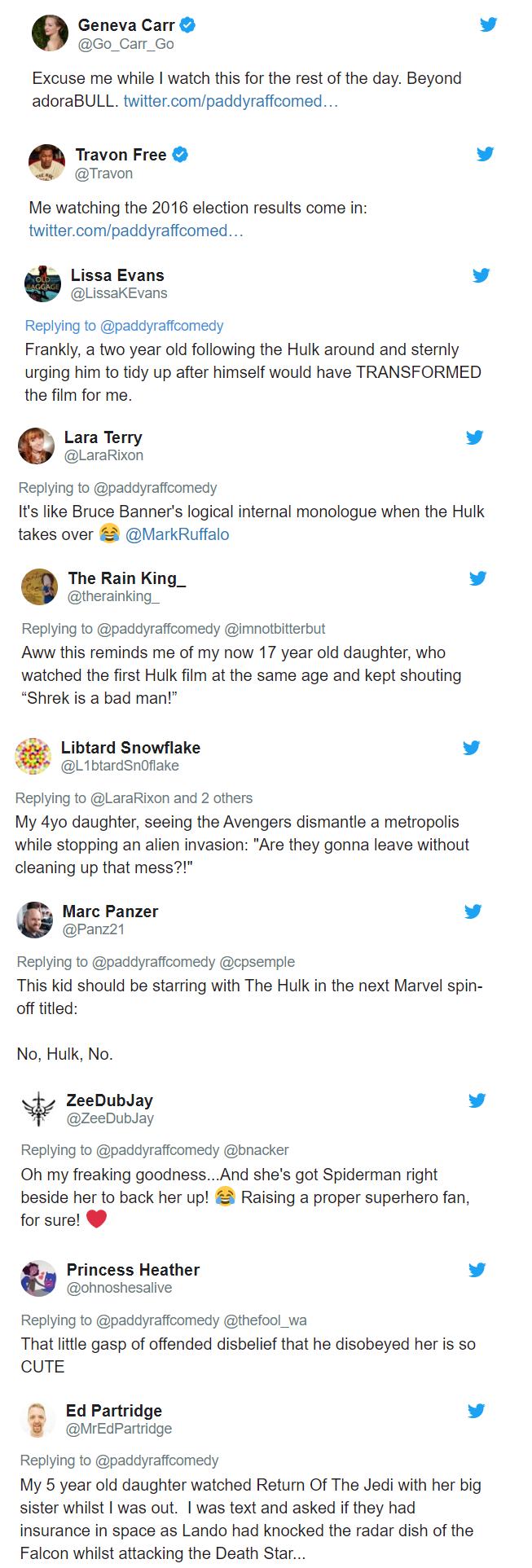Click verified badge next to Geneva Carr
Viewport: 532px width, 1568px height.
coord(187,25)
